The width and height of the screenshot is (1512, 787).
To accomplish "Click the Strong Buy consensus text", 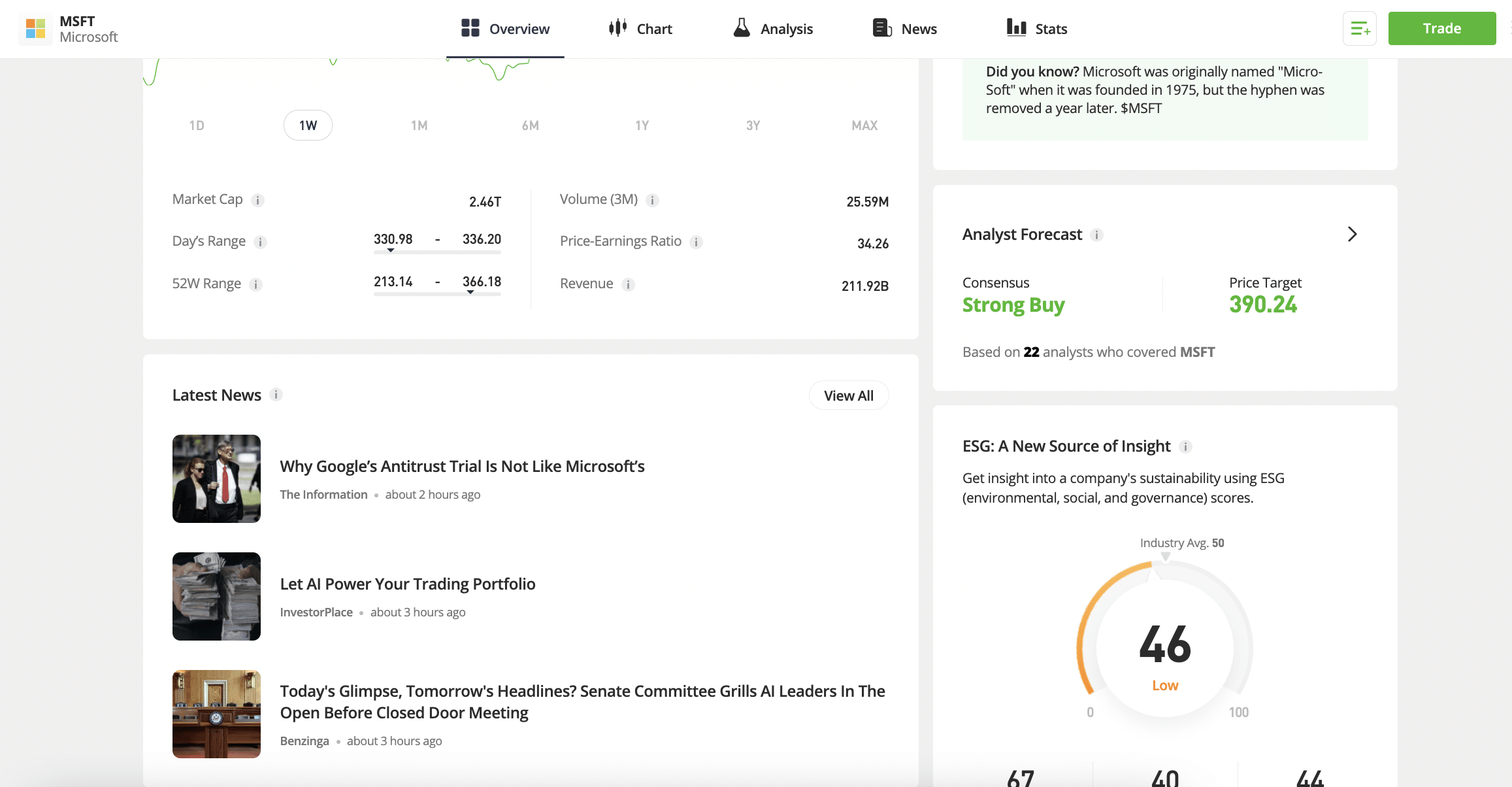I will pos(1013,305).
